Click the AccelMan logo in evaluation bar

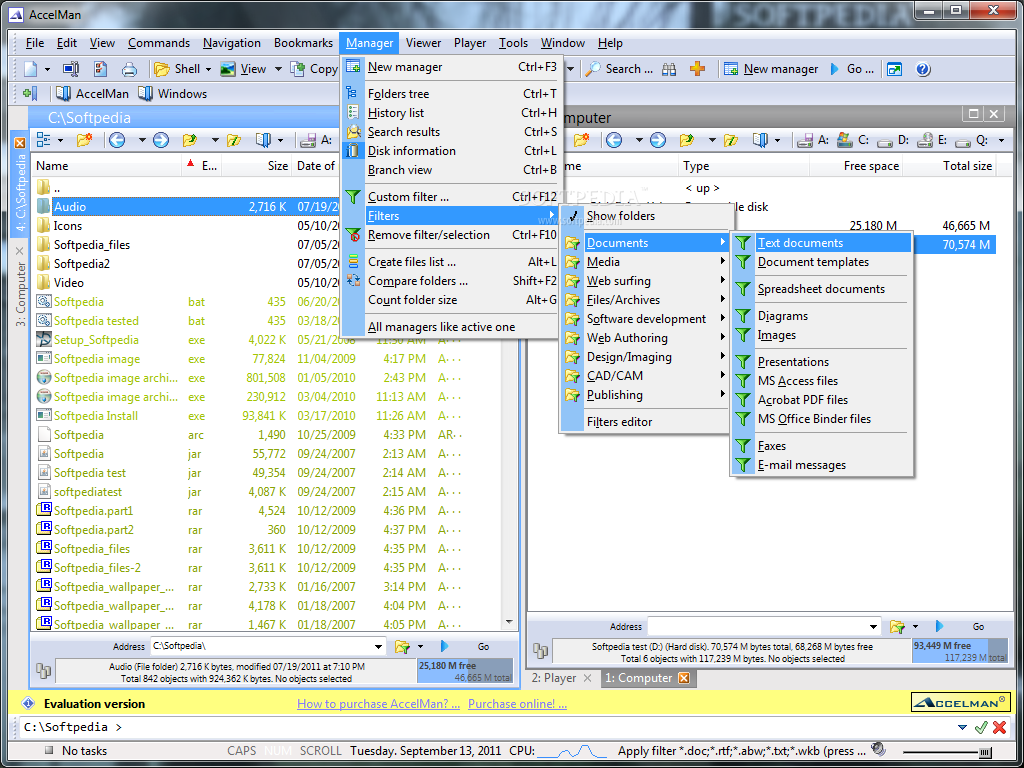coord(959,703)
